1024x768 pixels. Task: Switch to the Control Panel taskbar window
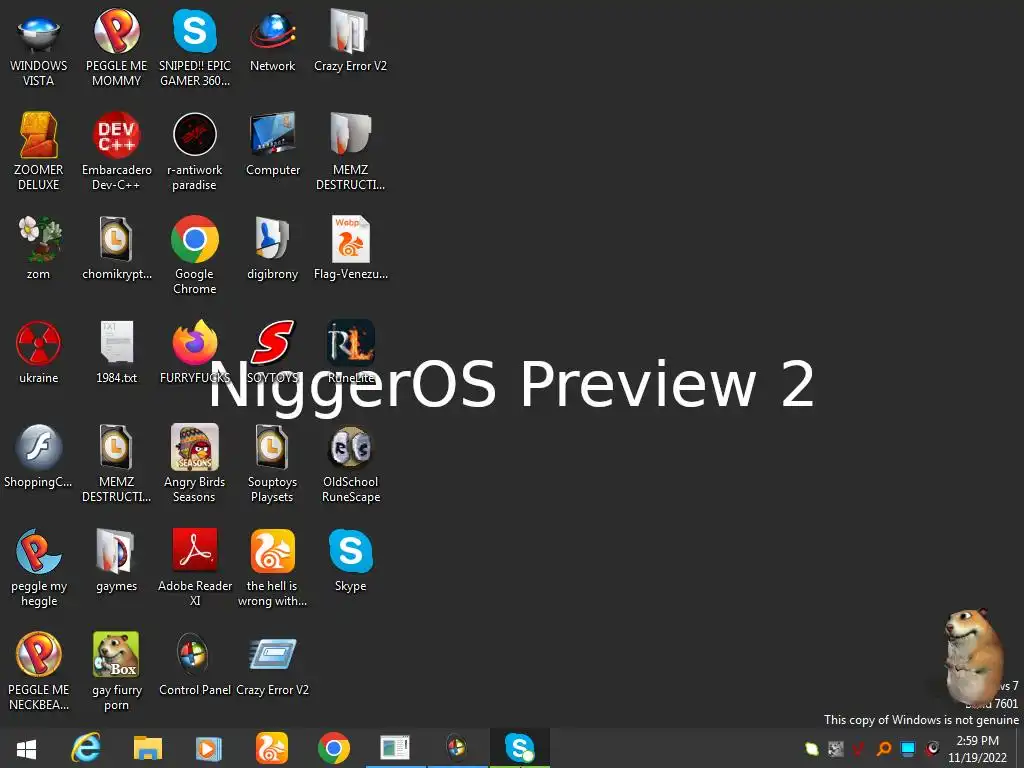coord(456,748)
